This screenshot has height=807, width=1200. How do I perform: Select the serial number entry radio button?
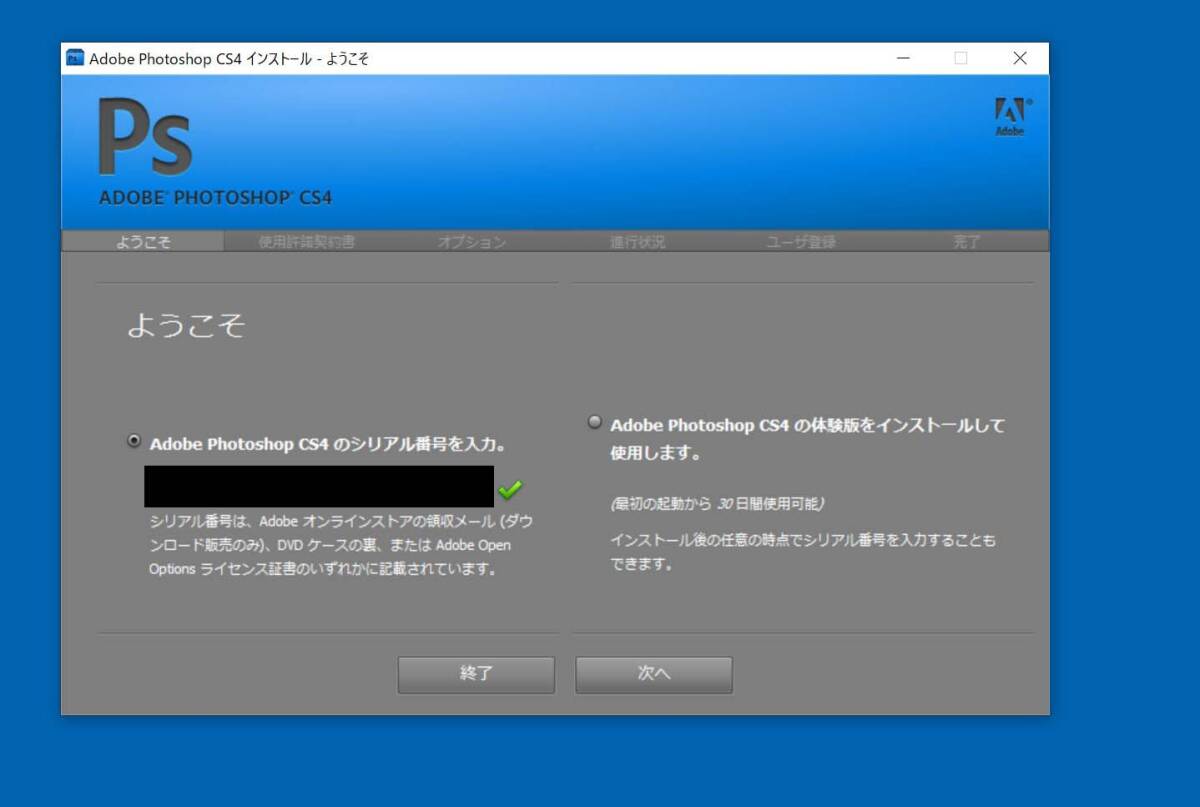pyautogui.click(x=134, y=441)
